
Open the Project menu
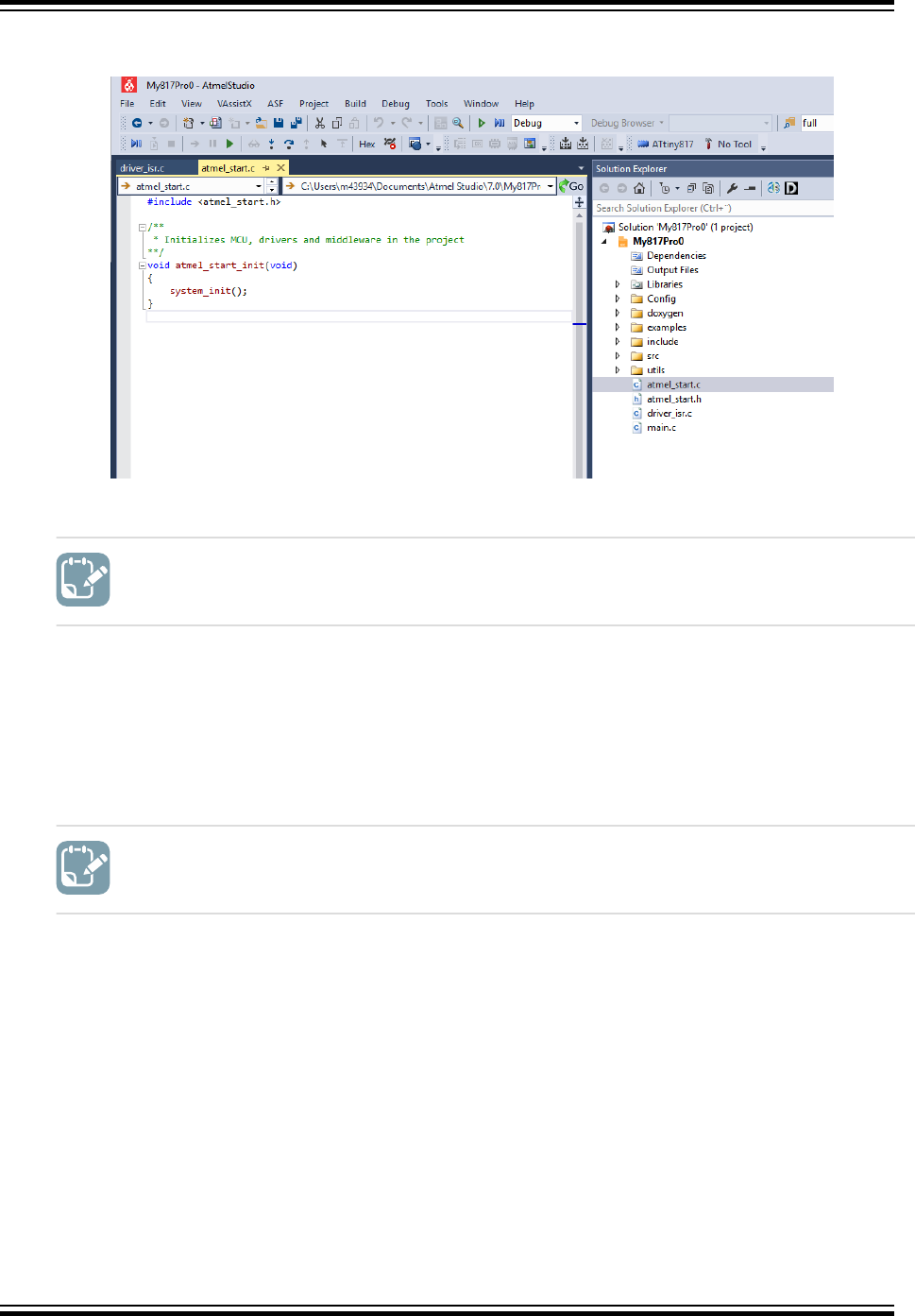click(313, 104)
